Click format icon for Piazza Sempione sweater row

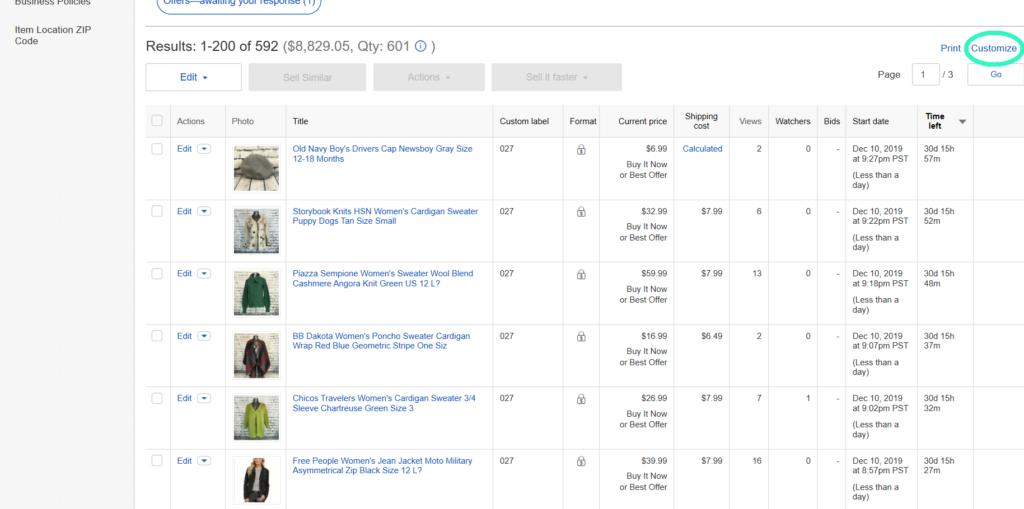pos(581,274)
